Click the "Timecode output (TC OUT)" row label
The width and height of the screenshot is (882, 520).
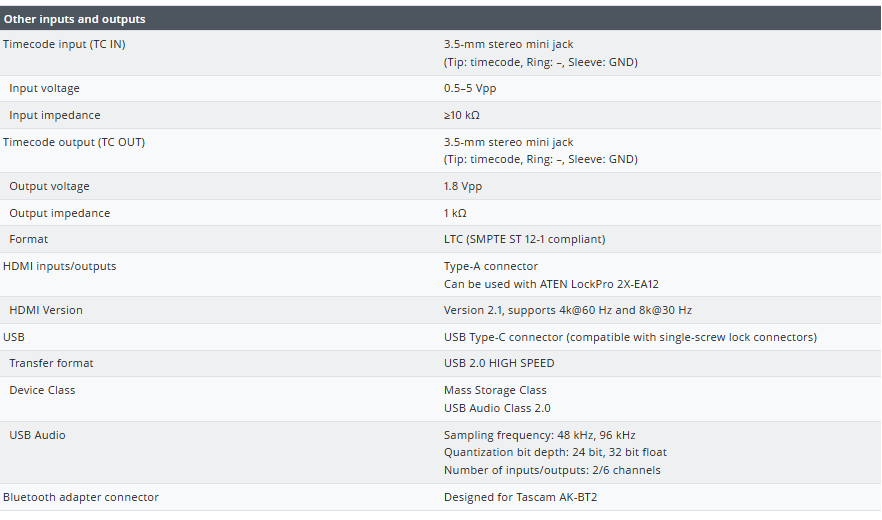pos(74,142)
